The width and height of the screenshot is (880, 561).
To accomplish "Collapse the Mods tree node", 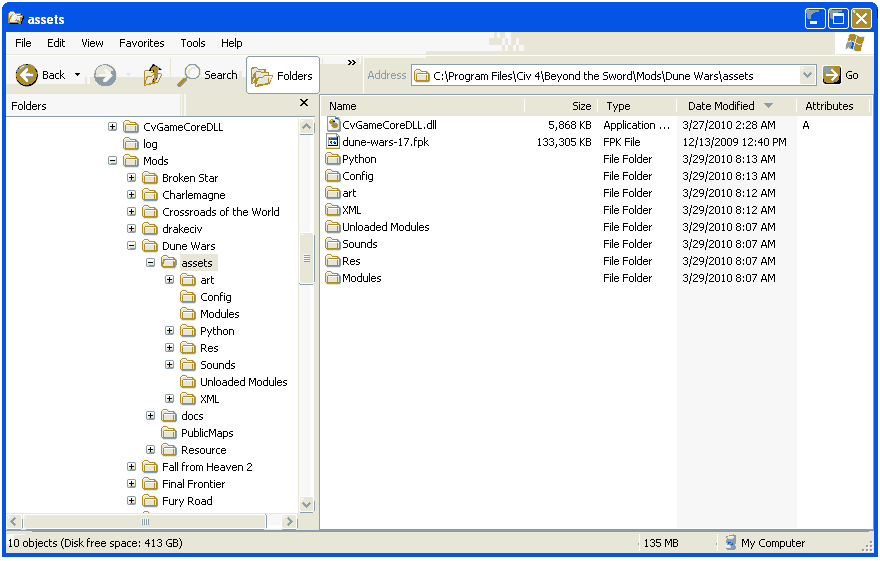I will (x=112, y=161).
